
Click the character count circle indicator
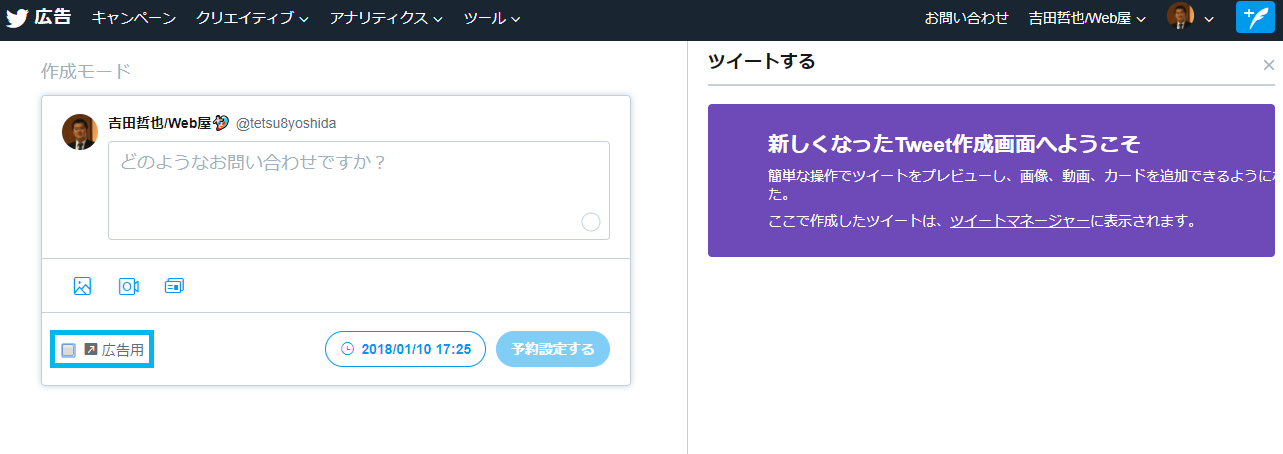[x=590, y=222]
